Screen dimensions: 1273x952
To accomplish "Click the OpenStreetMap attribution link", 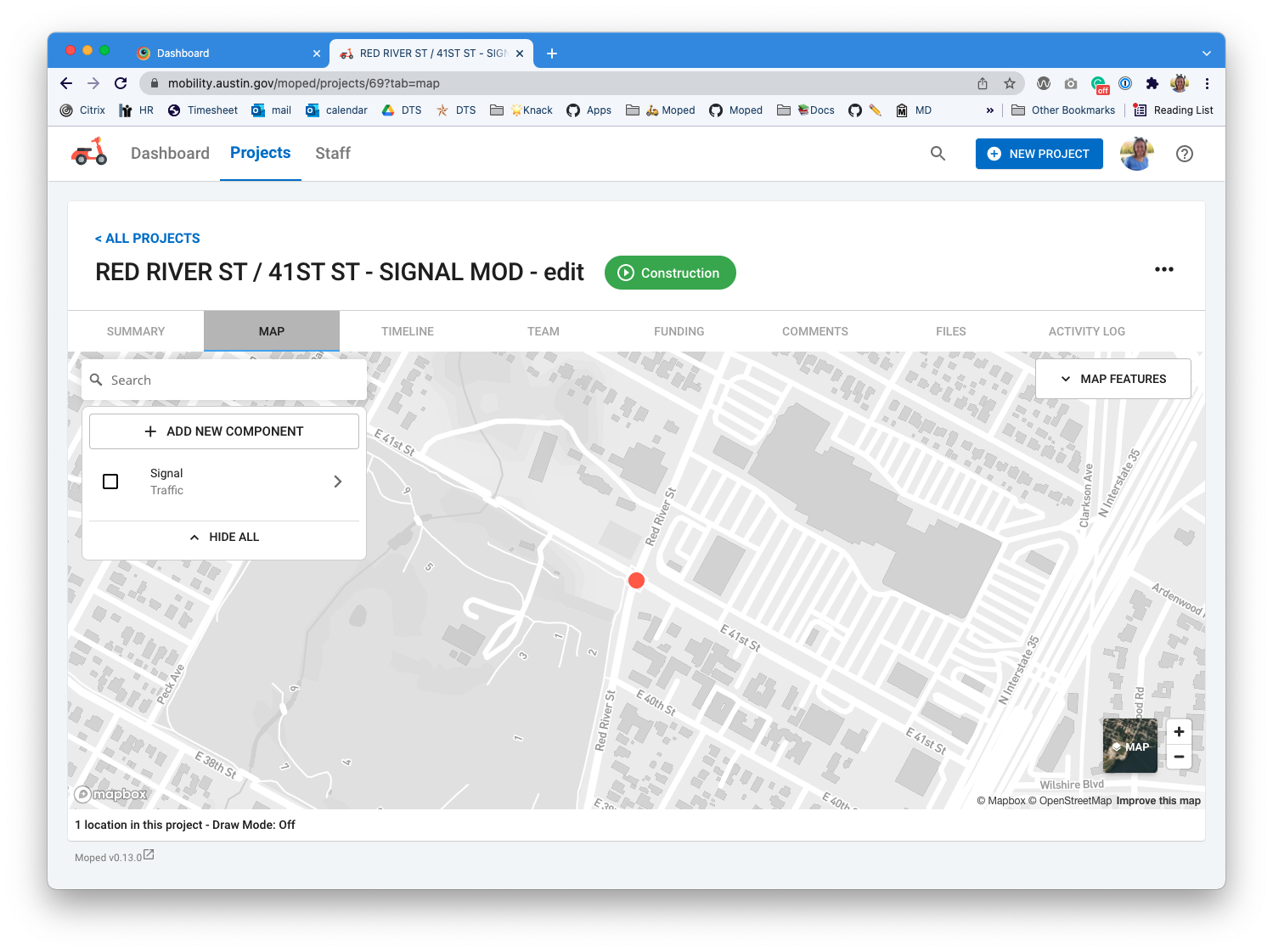I will (x=1070, y=801).
